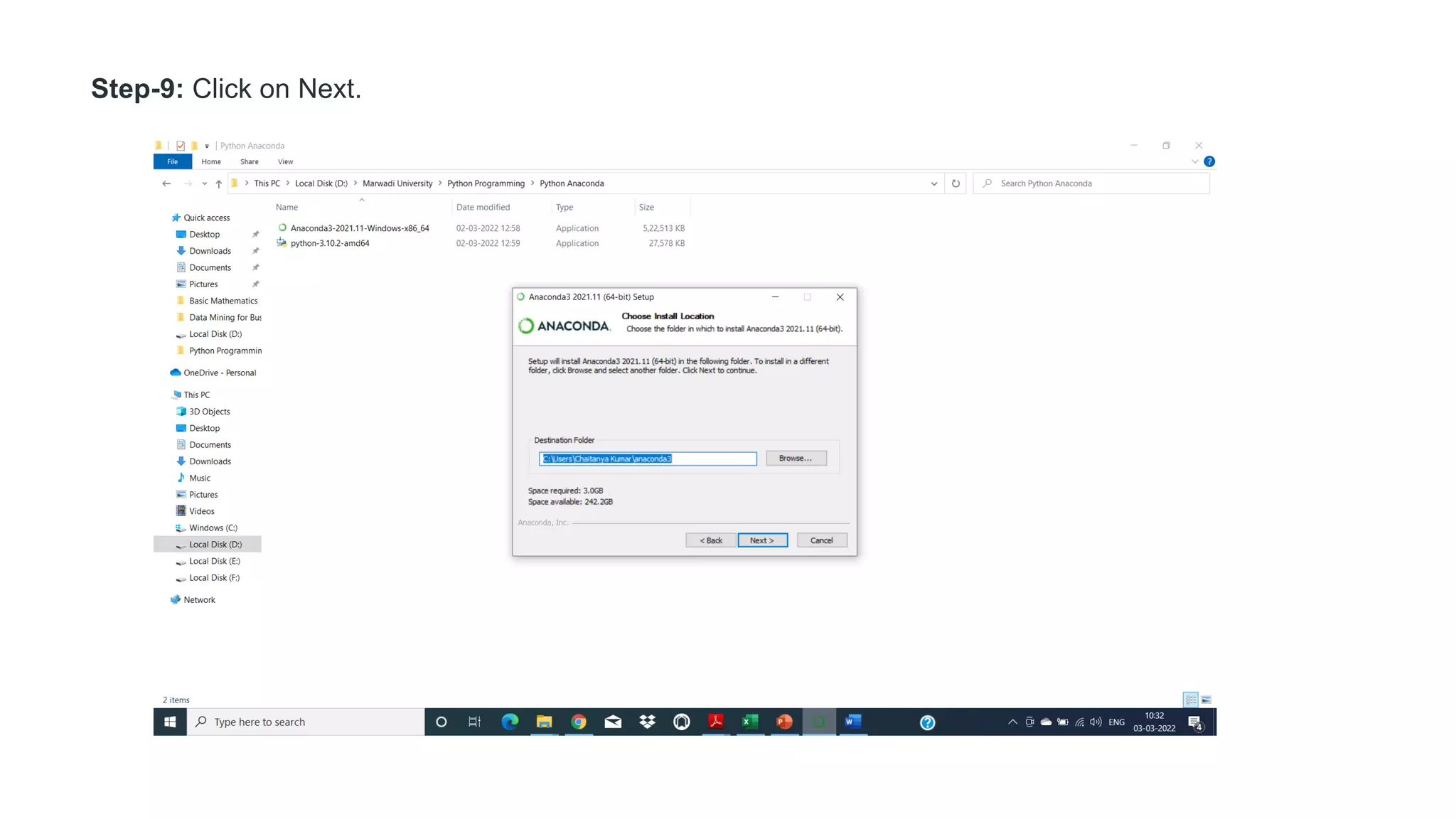The height and width of the screenshot is (819, 1456).
Task: Click the Back button in installer
Action: [x=710, y=540]
